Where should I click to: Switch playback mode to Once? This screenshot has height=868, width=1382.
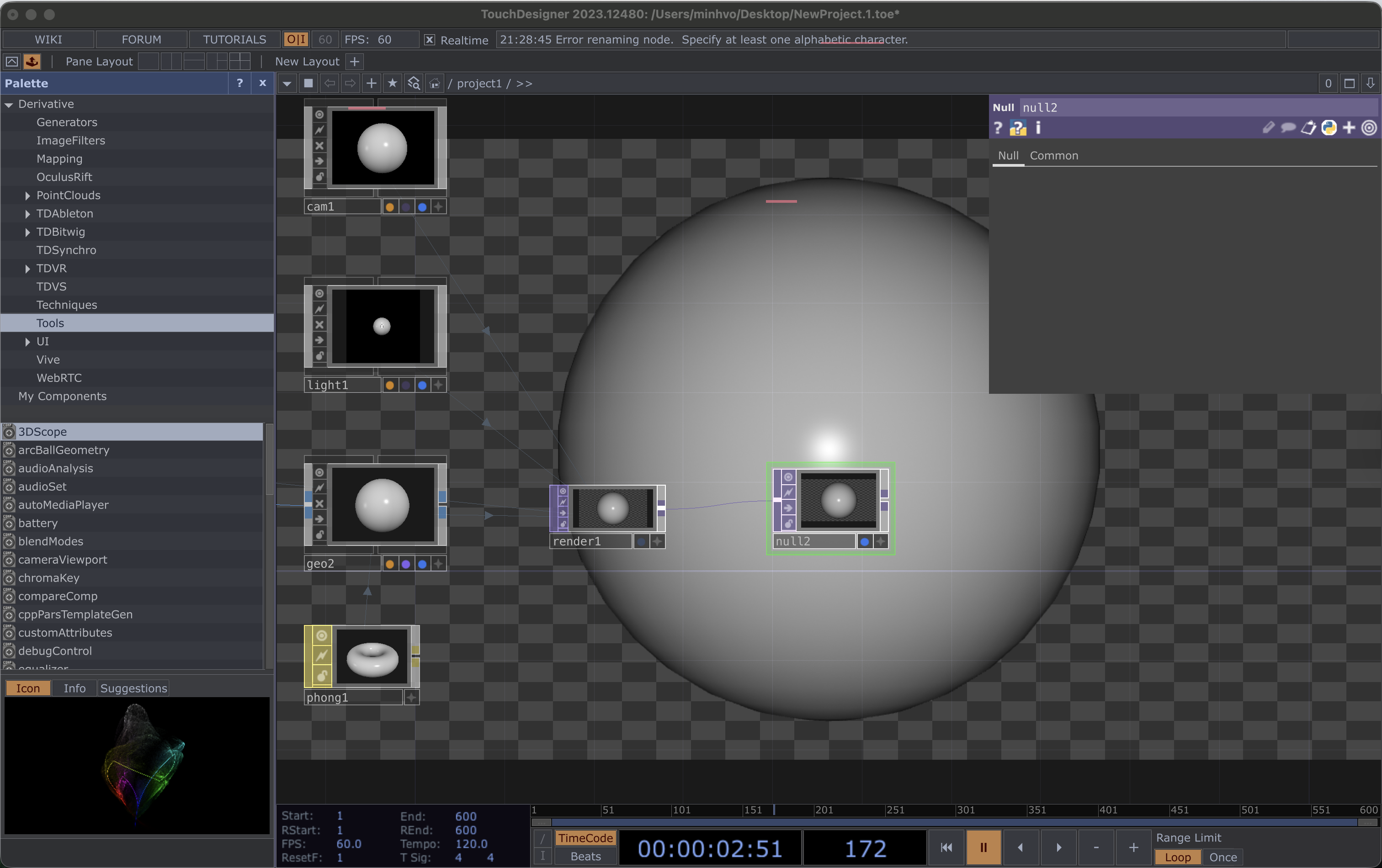click(x=1223, y=857)
